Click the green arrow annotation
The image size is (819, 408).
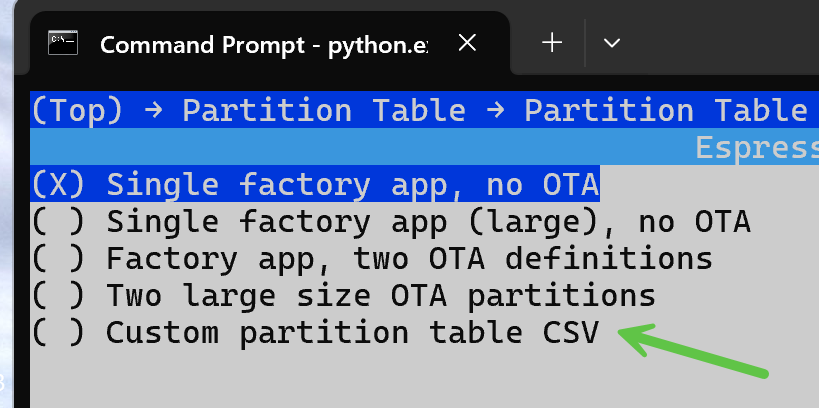point(690,352)
